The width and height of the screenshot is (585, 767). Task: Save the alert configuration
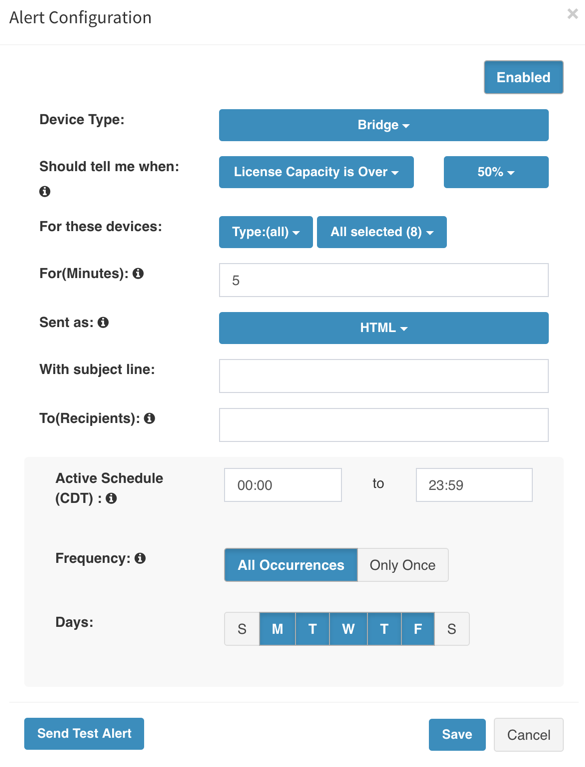[457, 735]
